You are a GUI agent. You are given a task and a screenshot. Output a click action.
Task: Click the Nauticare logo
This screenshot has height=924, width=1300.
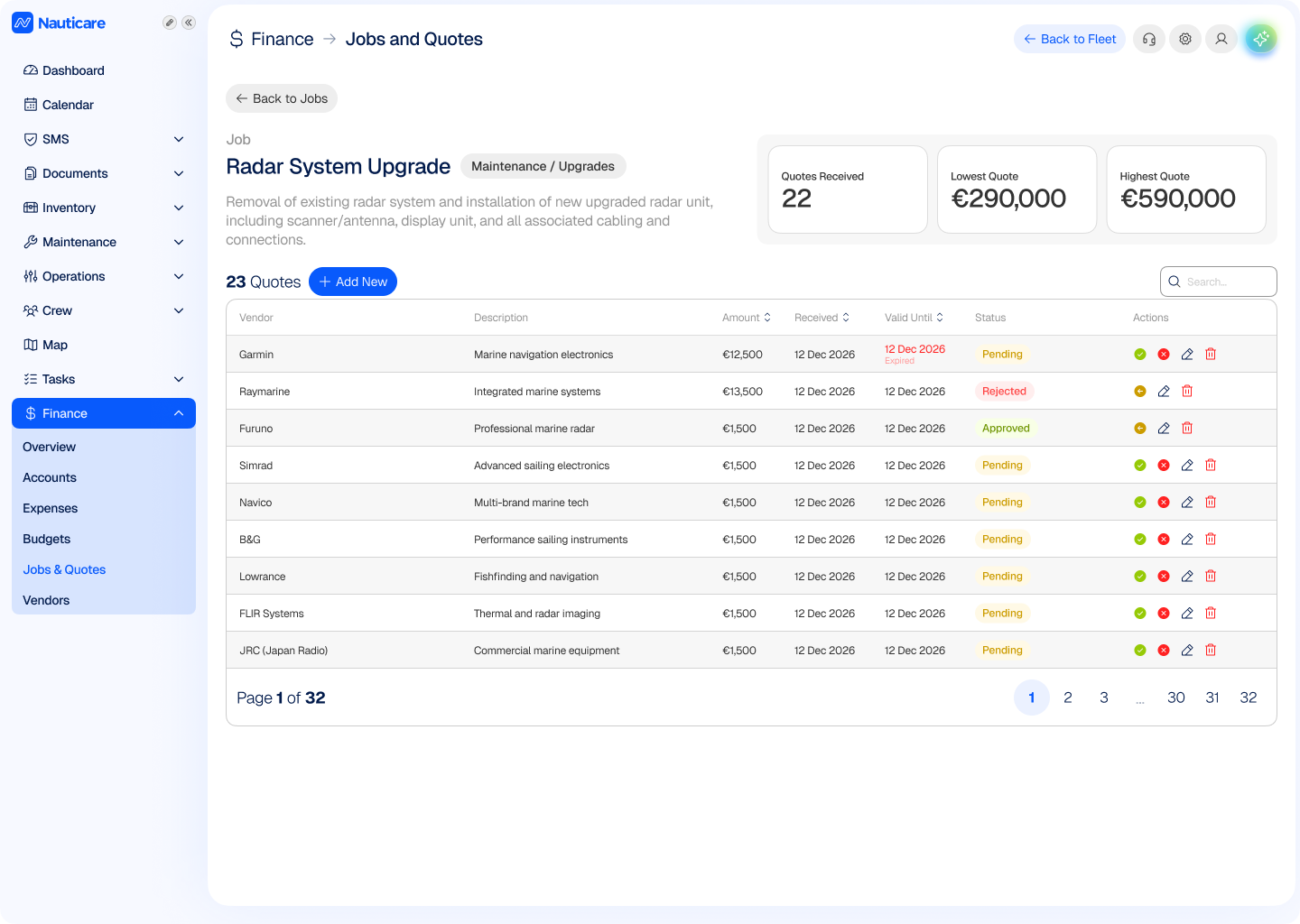pyautogui.click(x=59, y=23)
